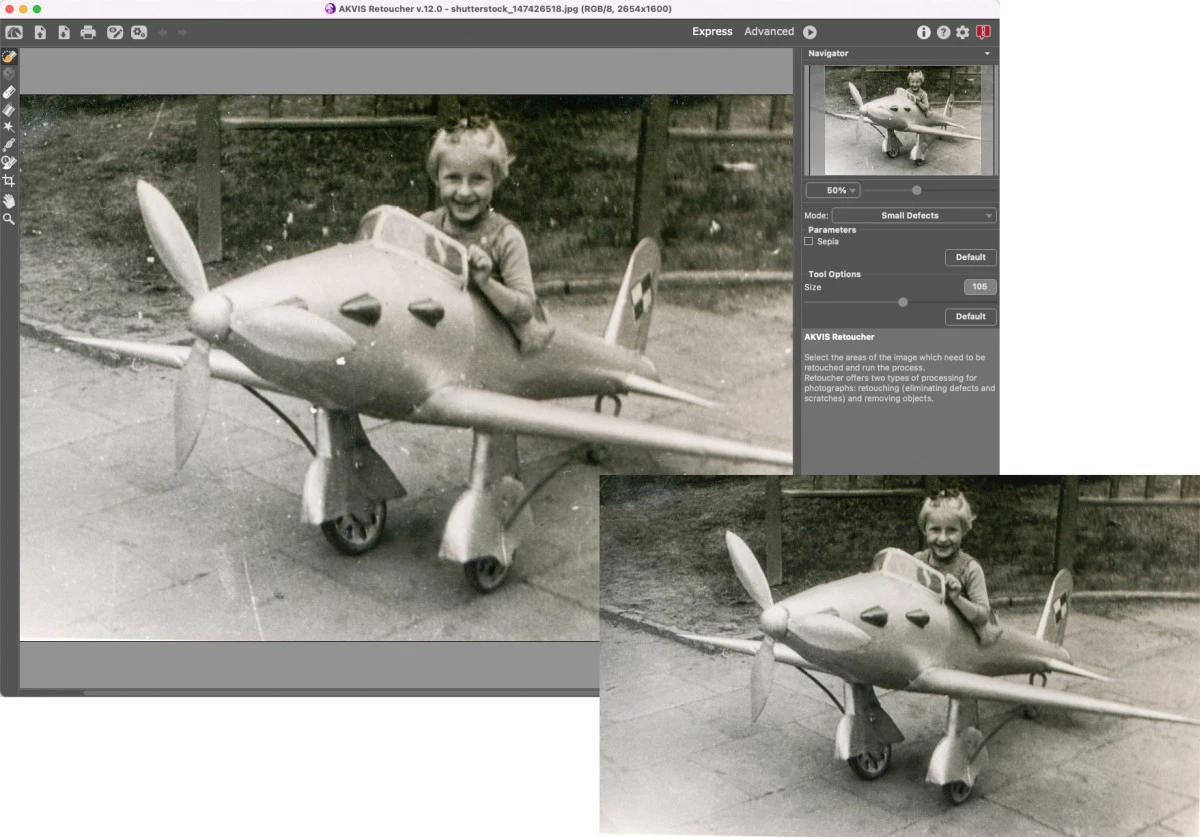Viewport: 1200px width, 837px height.
Task: Select the Selection Brush tool
Action: tap(9, 56)
